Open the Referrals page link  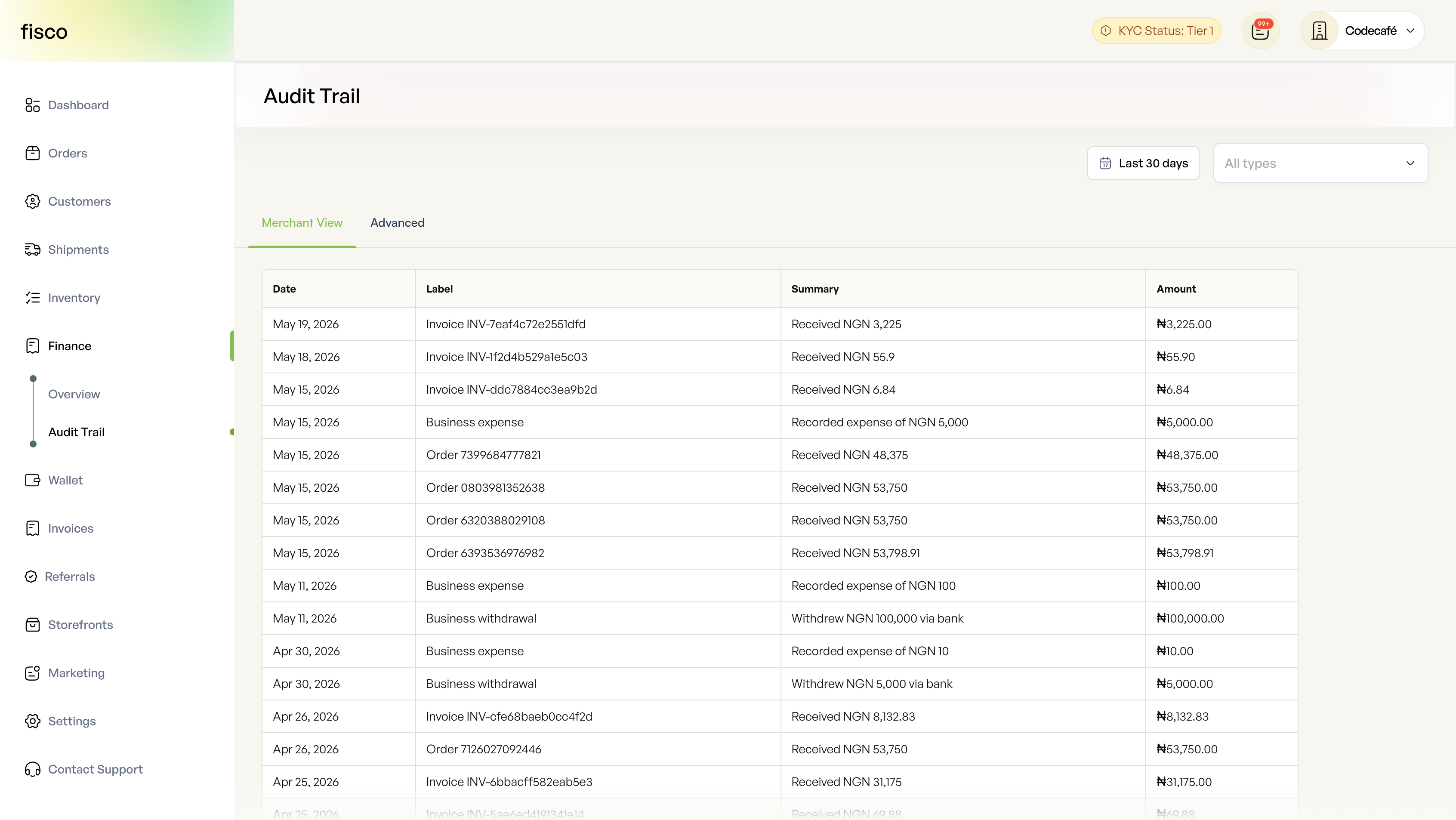point(70,576)
